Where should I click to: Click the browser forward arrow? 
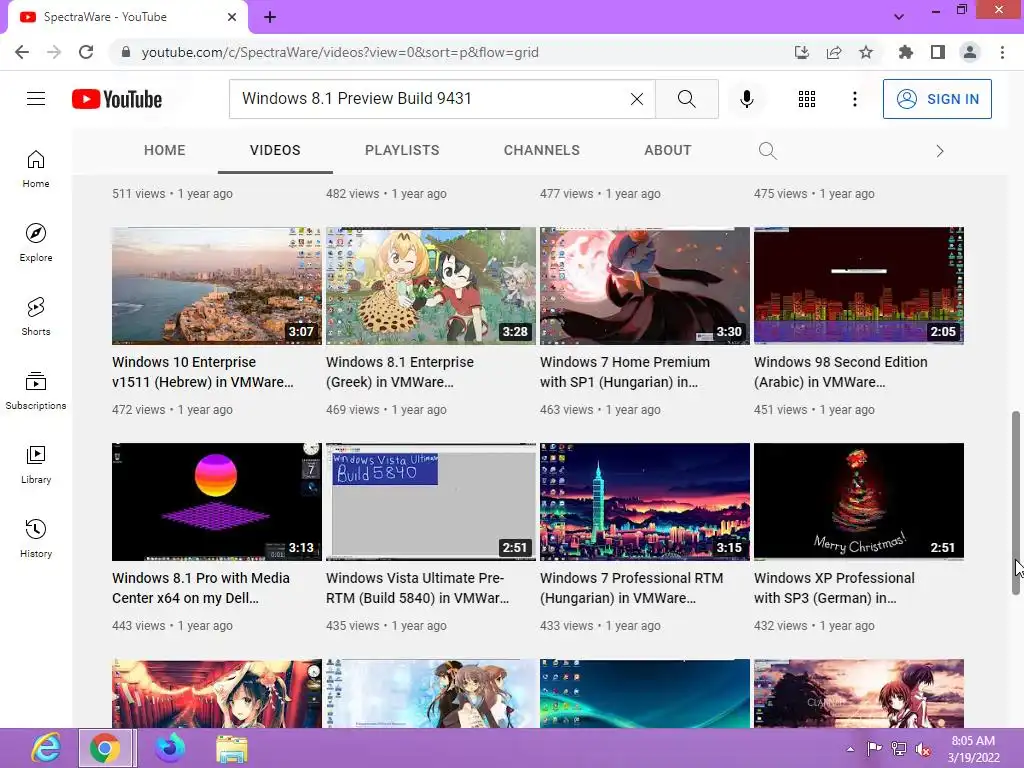pos(54,52)
